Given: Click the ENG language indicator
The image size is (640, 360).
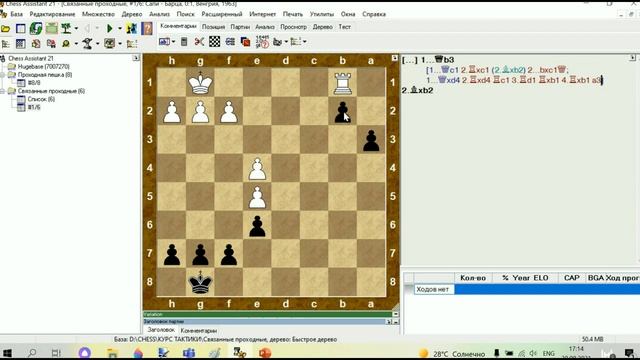Looking at the screenshot, I should coord(549,353).
